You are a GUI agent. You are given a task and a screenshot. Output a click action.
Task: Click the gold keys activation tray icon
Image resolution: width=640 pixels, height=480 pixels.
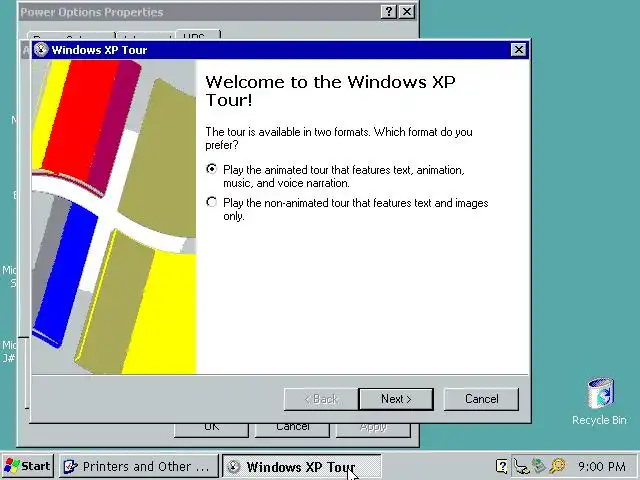558,466
